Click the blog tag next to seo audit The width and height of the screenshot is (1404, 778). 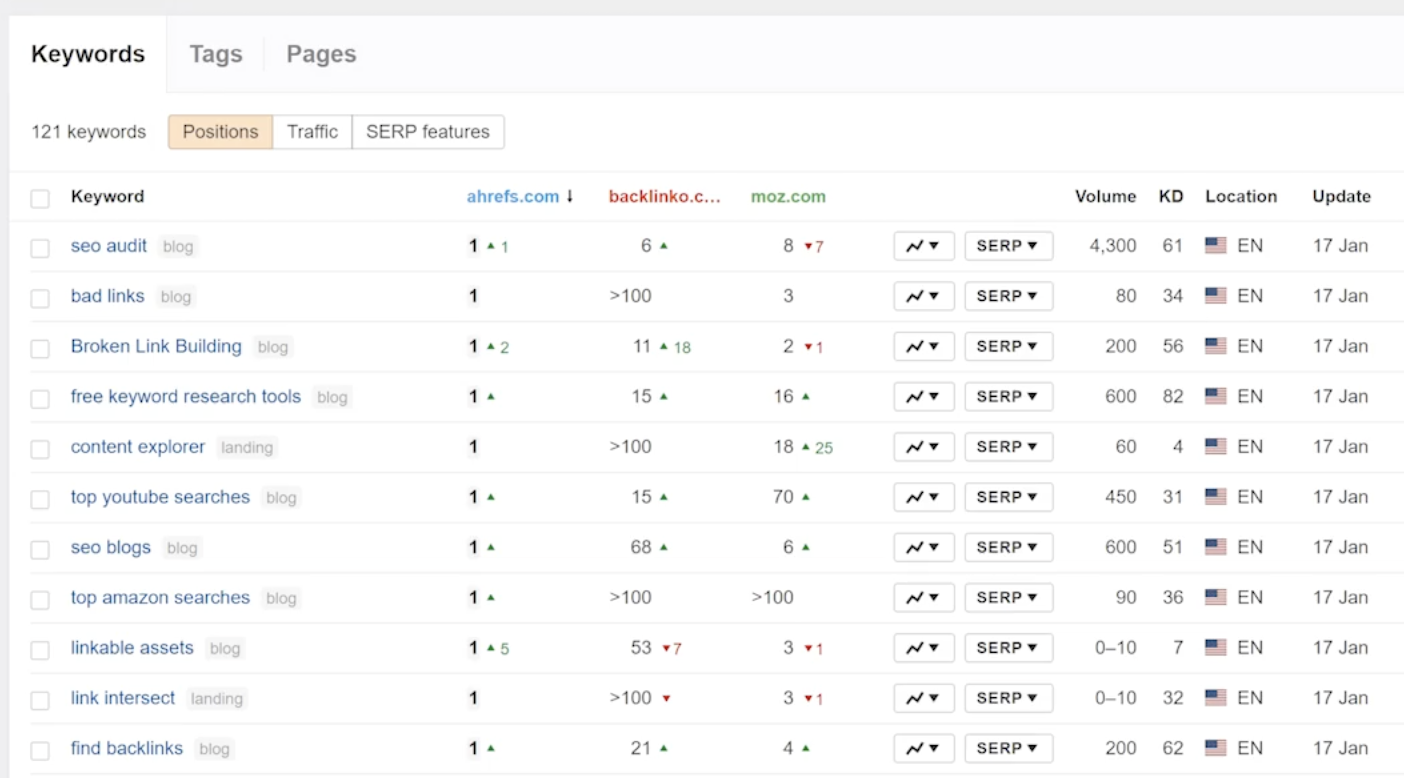178,247
